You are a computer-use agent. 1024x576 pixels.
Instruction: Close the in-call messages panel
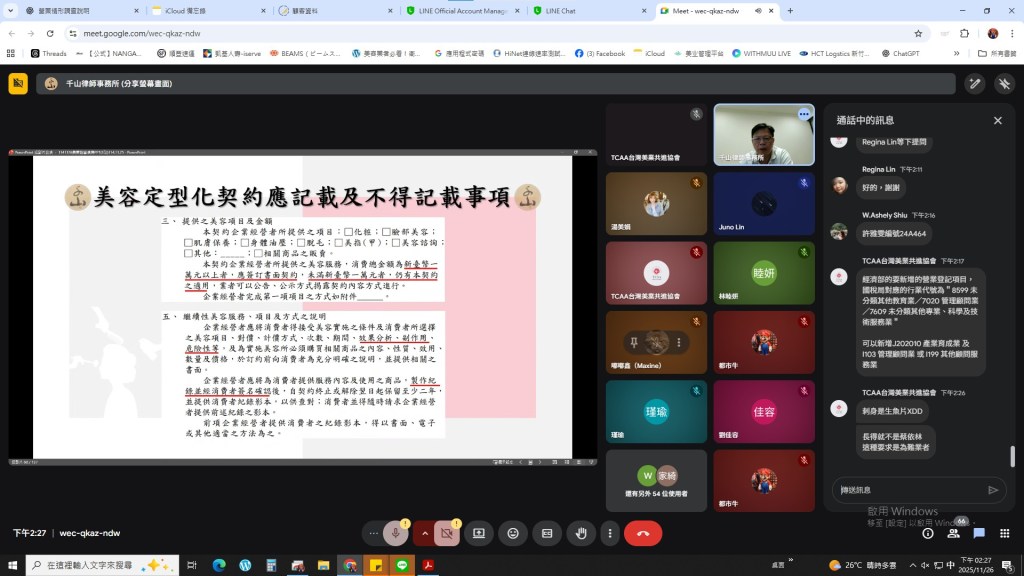click(x=997, y=120)
